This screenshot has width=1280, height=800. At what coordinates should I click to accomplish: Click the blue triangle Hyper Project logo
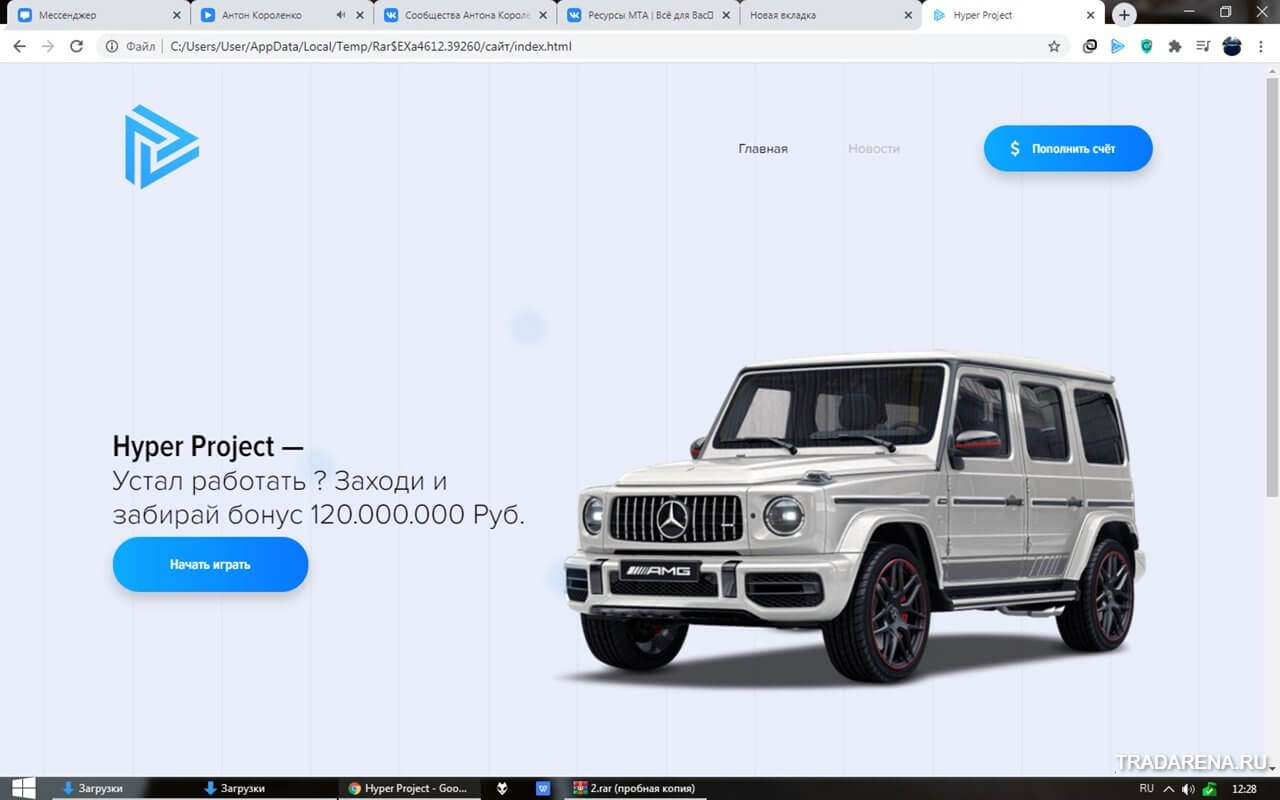click(161, 146)
